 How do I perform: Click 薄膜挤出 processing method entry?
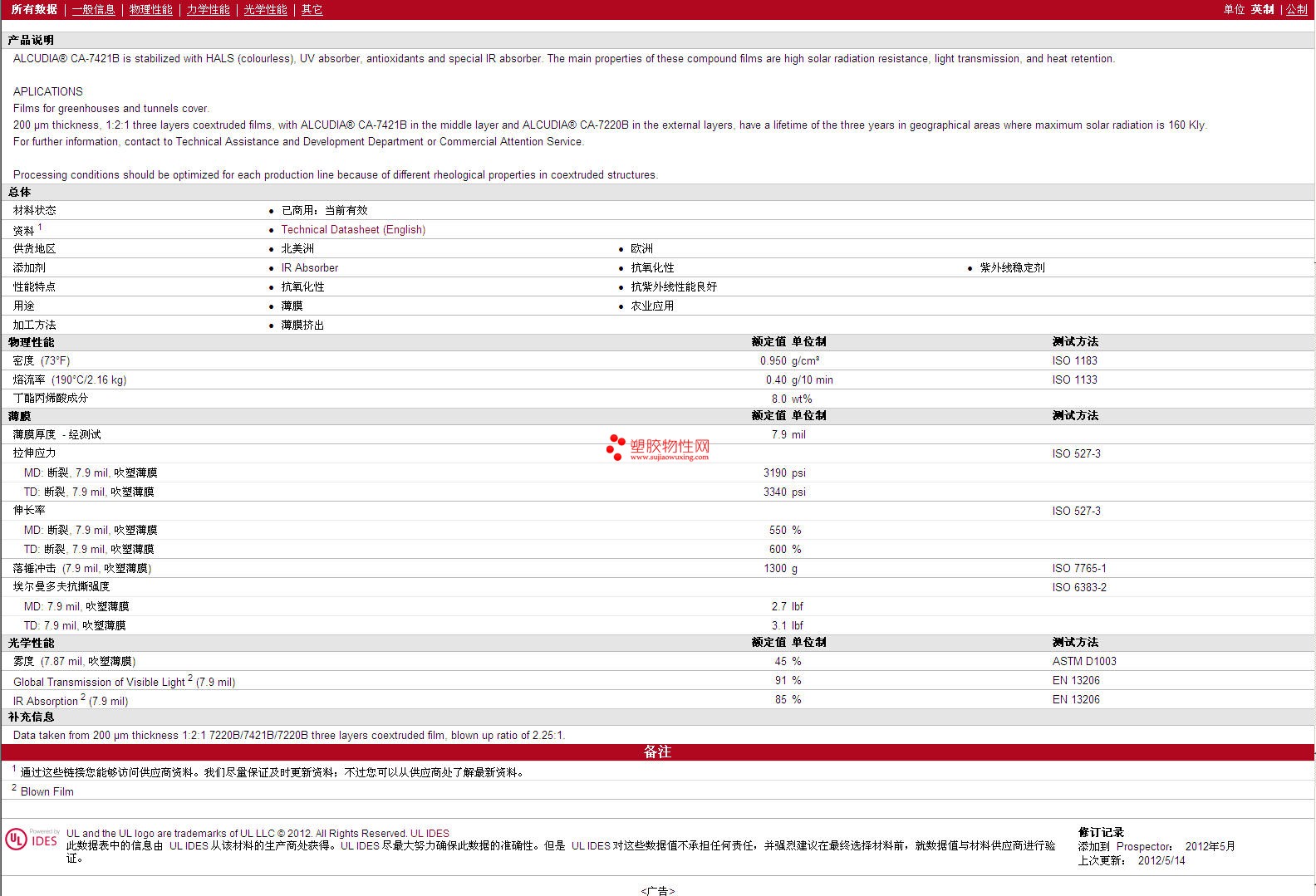click(x=302, y=326)
